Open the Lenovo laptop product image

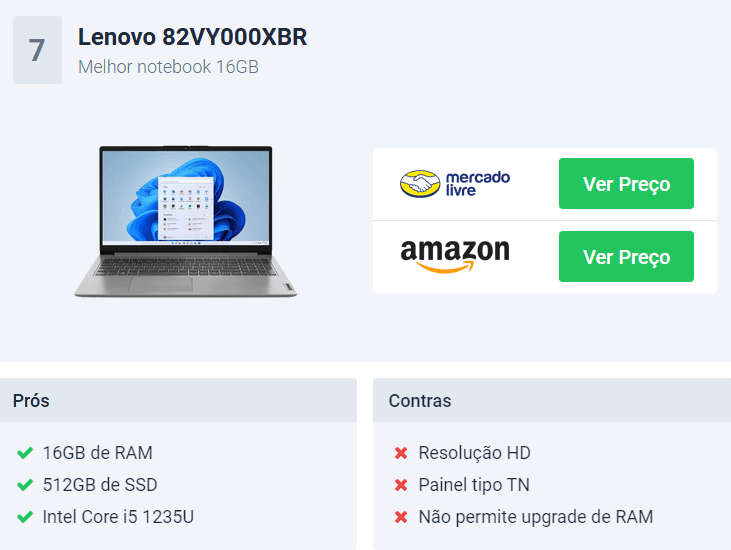(x=186, y=221)
